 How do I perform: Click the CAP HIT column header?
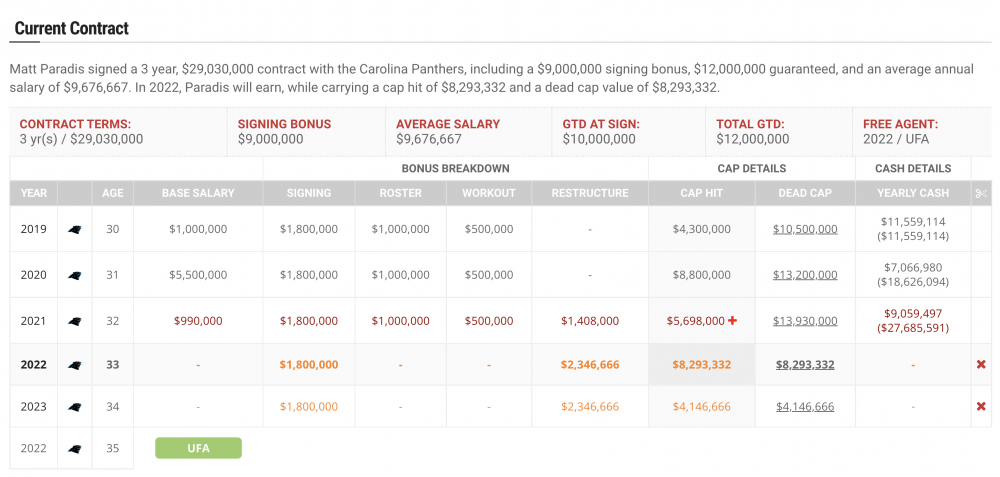pos(701,193)
